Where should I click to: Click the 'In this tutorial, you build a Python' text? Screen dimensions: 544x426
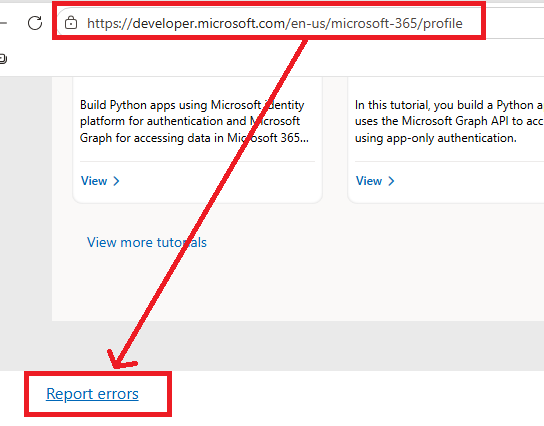click(449, 121)
